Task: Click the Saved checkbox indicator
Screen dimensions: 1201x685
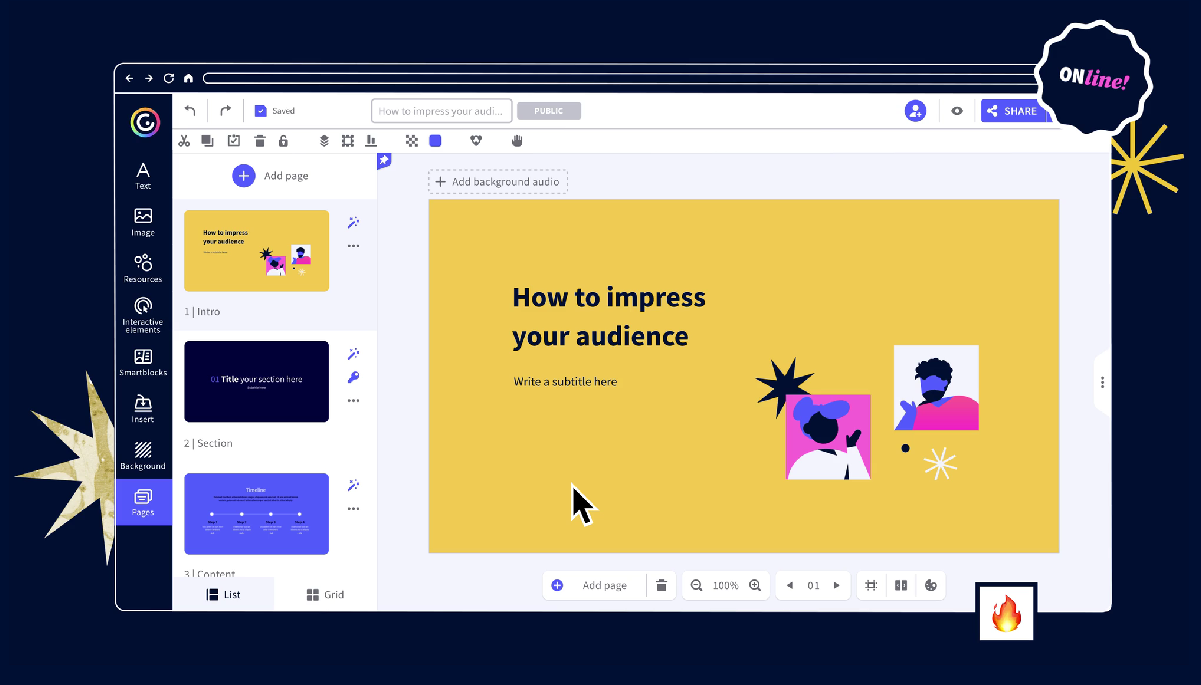Action: coord(261,110)
